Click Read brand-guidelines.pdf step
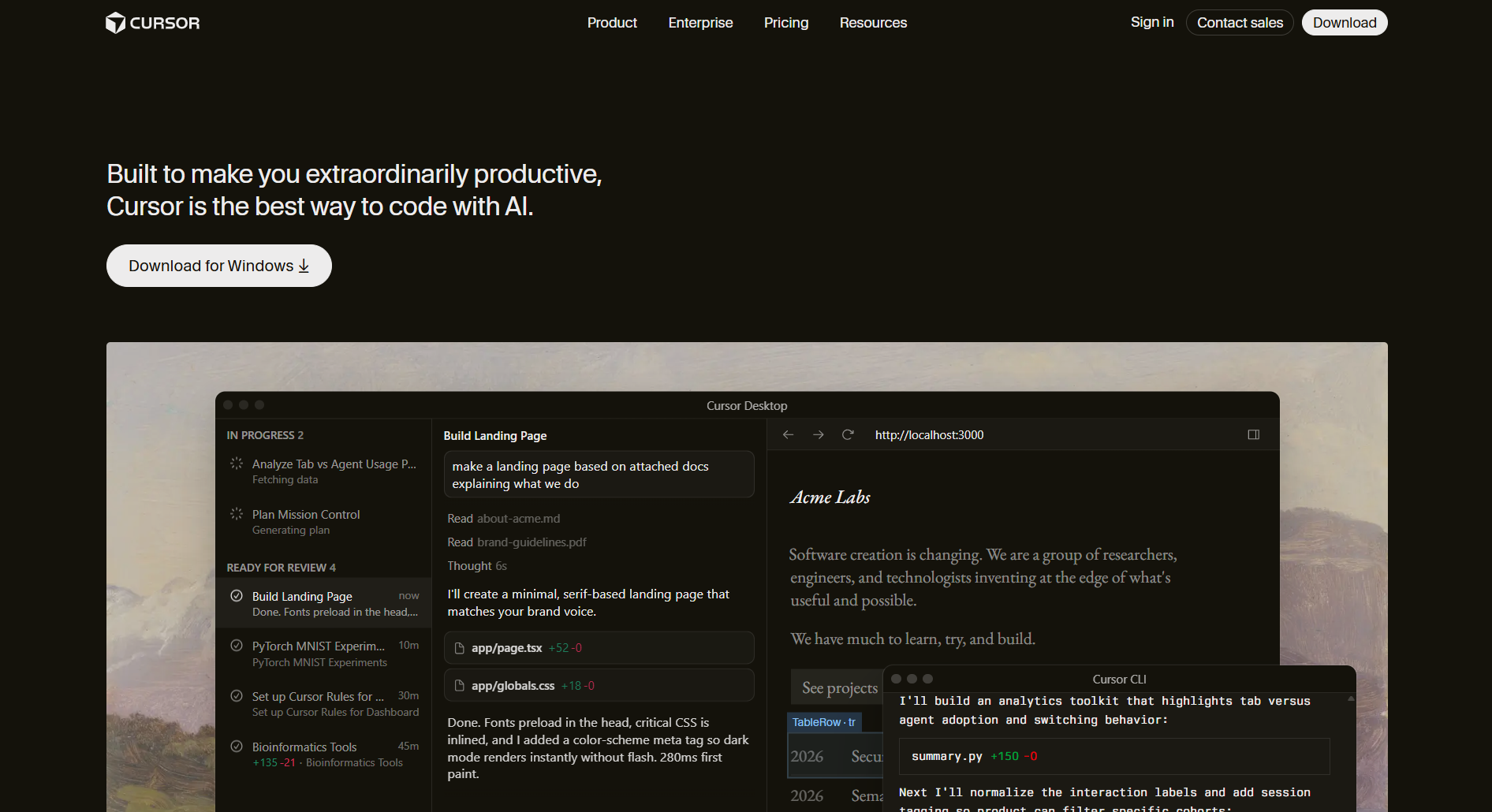The height and width of the screenshot is (812, 1492). [x=517, y=542]
